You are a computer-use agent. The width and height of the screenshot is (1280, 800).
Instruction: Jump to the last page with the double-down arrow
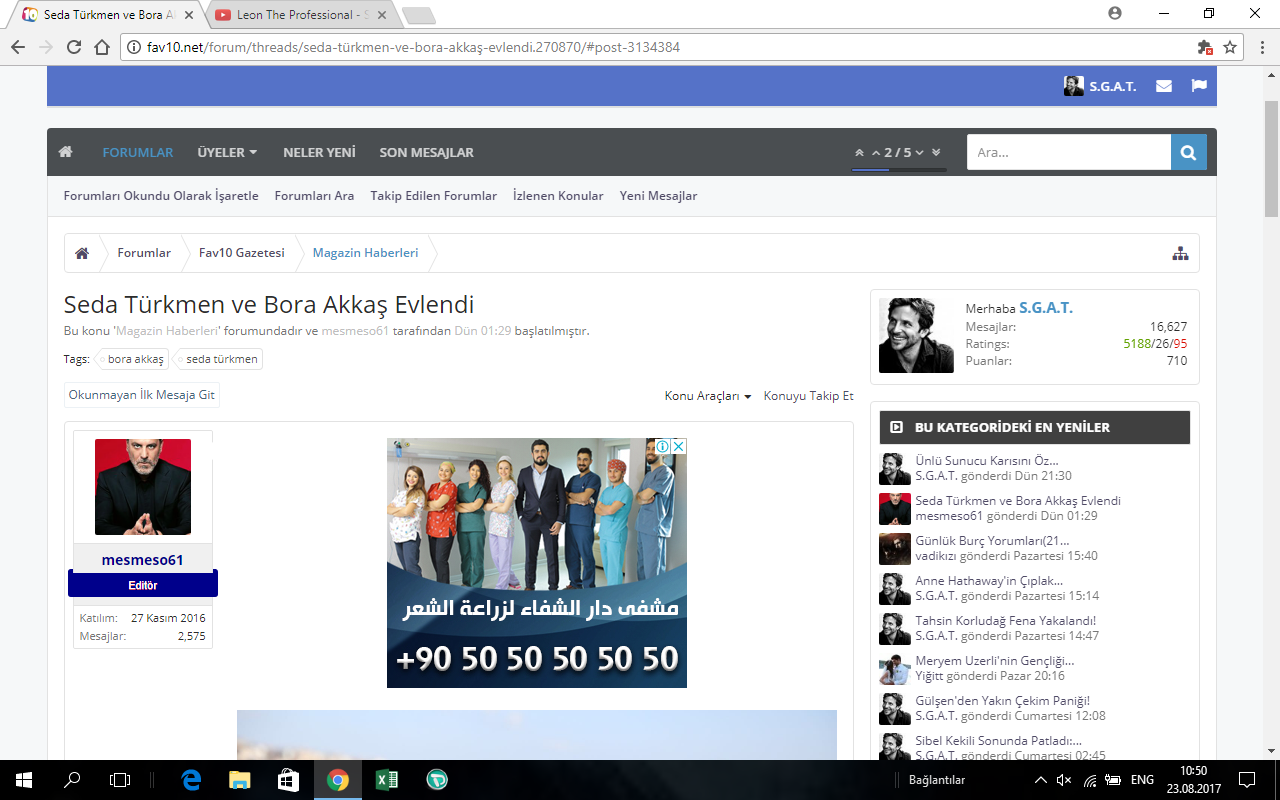(936, 153)
